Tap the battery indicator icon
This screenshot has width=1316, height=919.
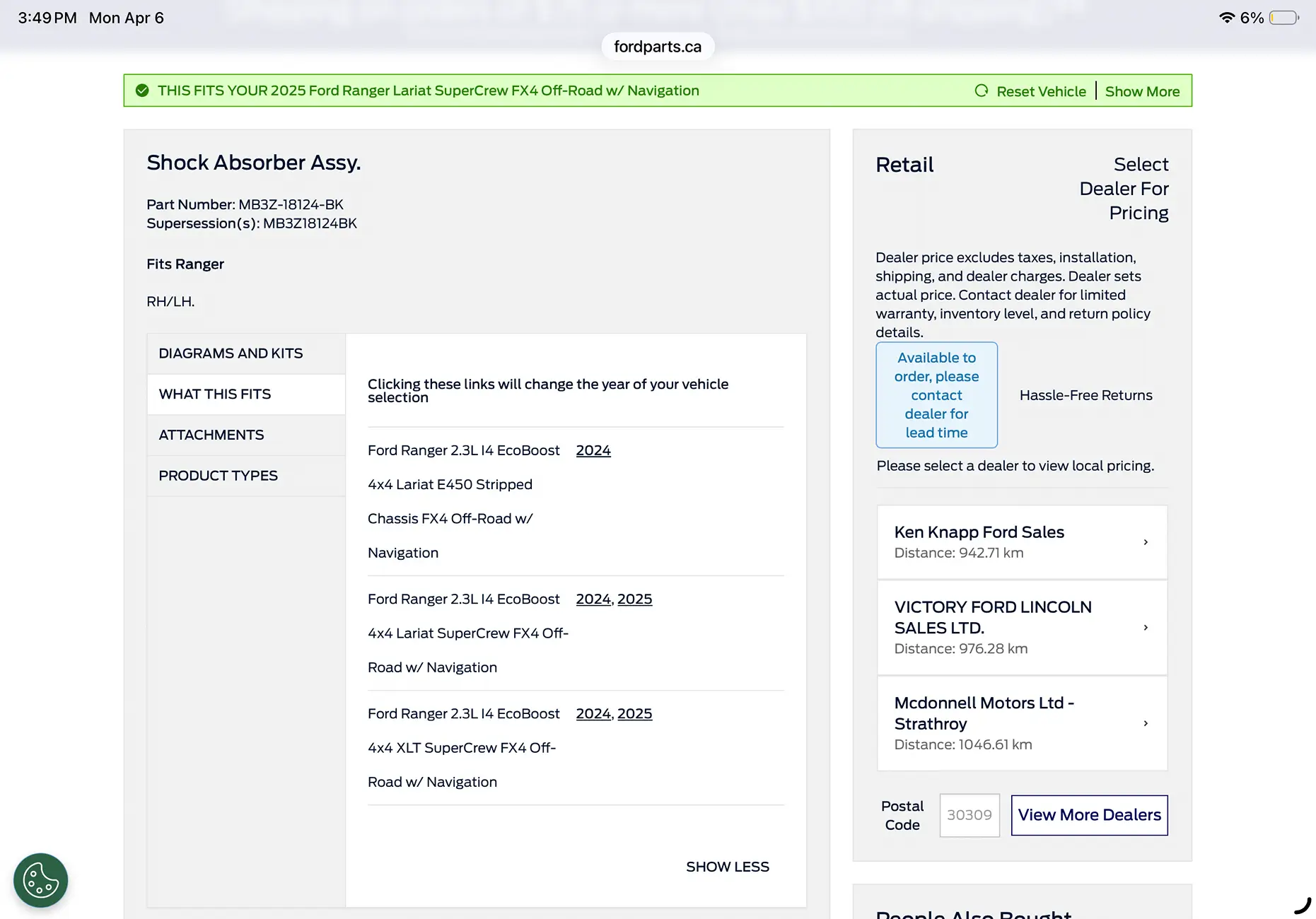click(x=1284, y=18)
